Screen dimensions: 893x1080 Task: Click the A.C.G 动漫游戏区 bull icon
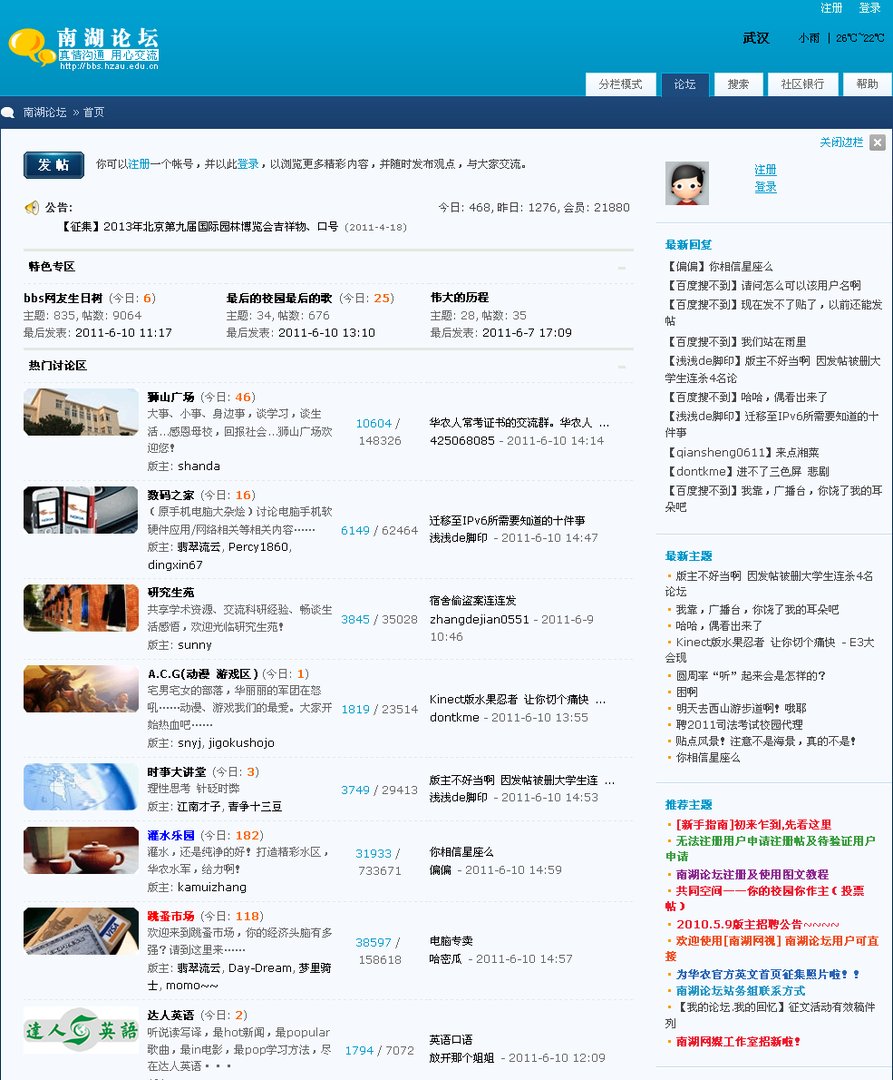pos(80,688)
